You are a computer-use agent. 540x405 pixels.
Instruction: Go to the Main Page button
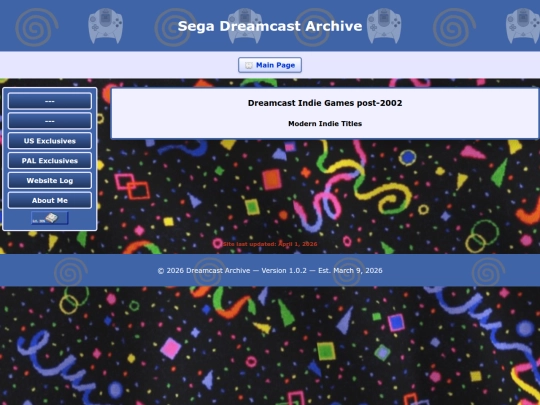click(x=270, y=65)
